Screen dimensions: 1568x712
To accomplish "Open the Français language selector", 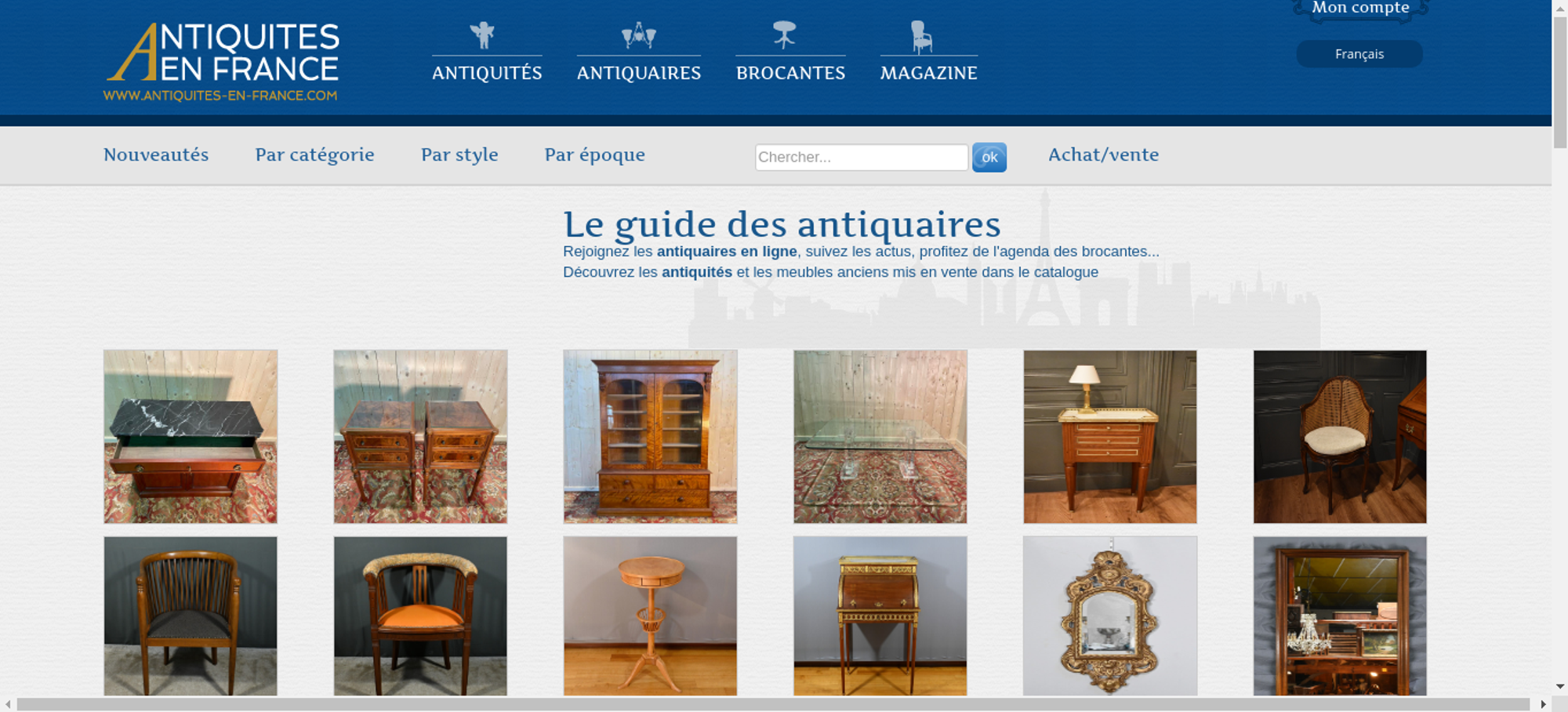I will click(x=1359, y=54).
